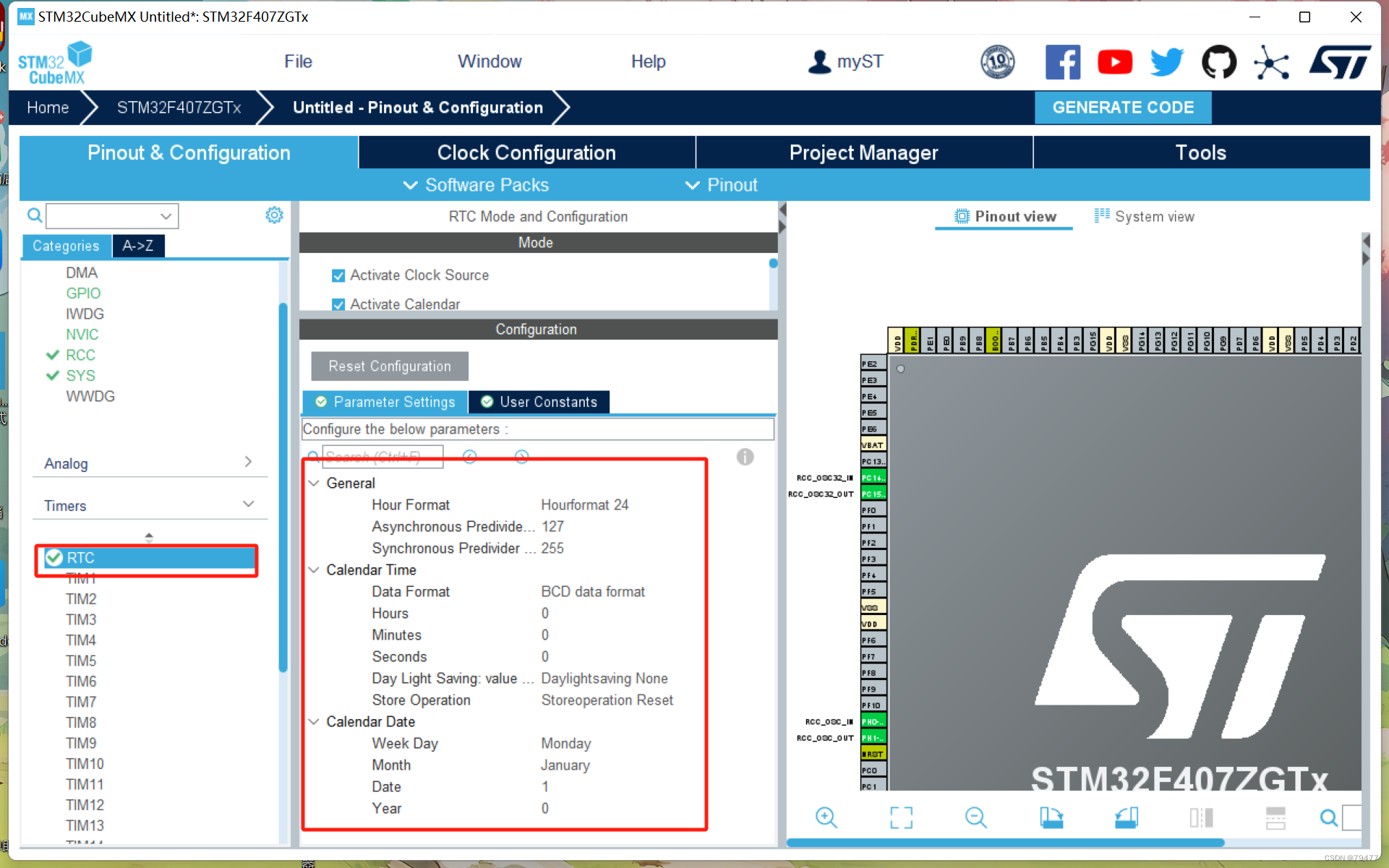Collapse the Calendar Date group
This screenshot has width=1389, height=868.
point(314,721)
